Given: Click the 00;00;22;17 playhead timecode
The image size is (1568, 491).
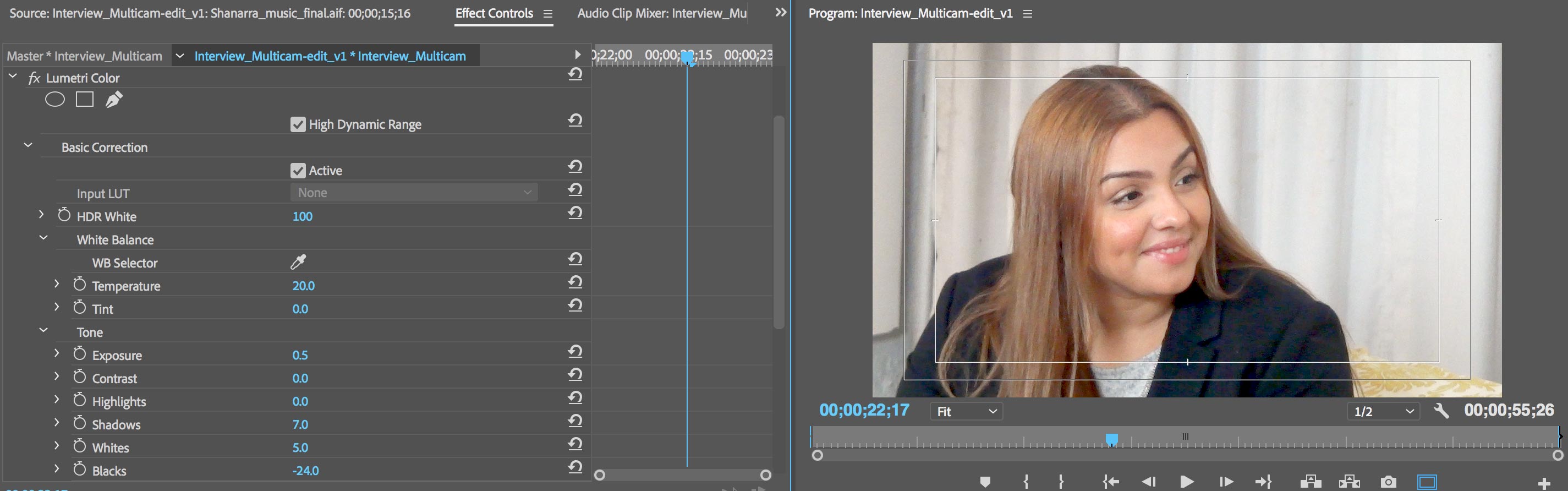Looking at the screenshot, I should [x=864, y=411].
